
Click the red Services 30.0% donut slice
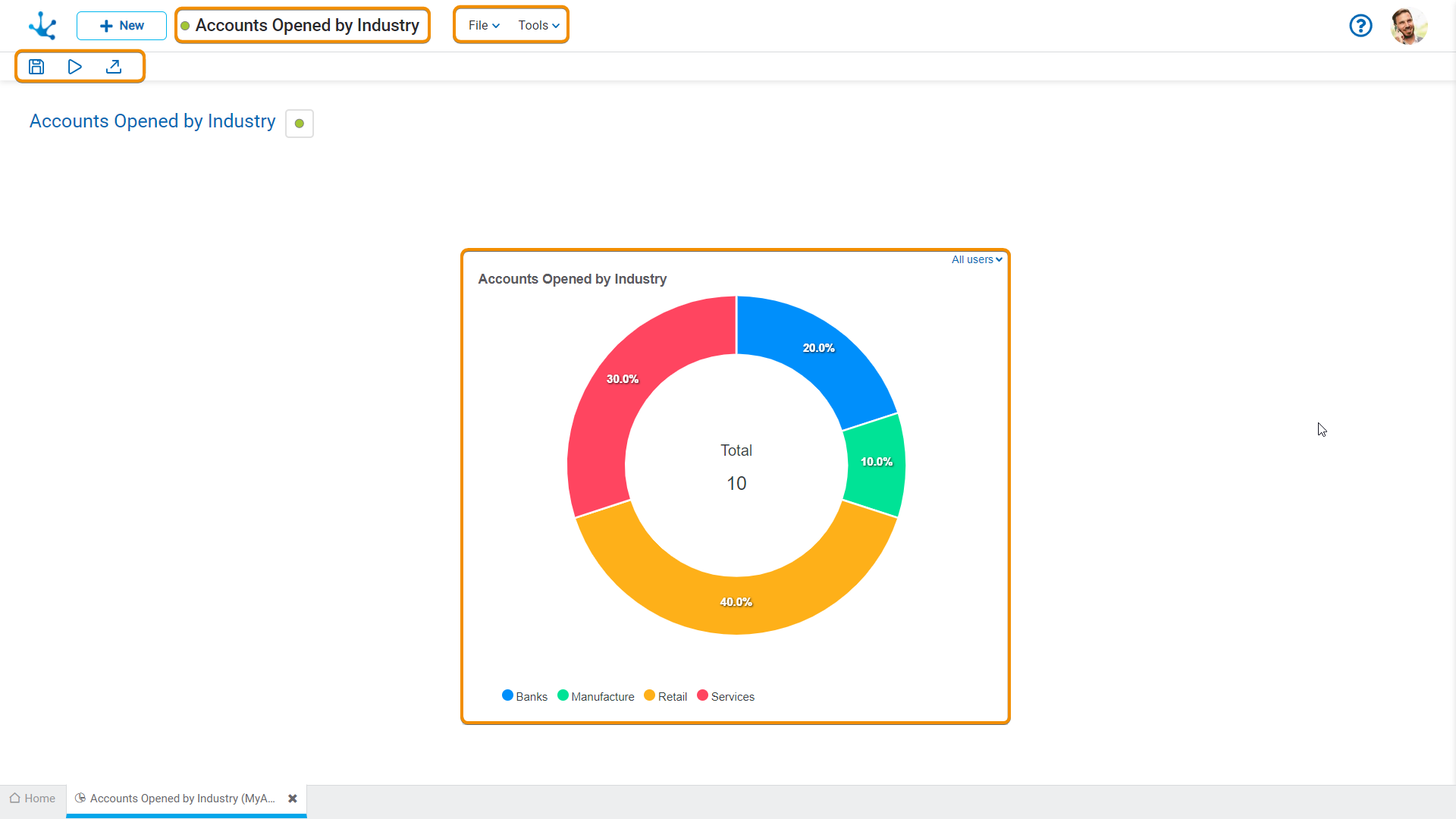point(614,394)
